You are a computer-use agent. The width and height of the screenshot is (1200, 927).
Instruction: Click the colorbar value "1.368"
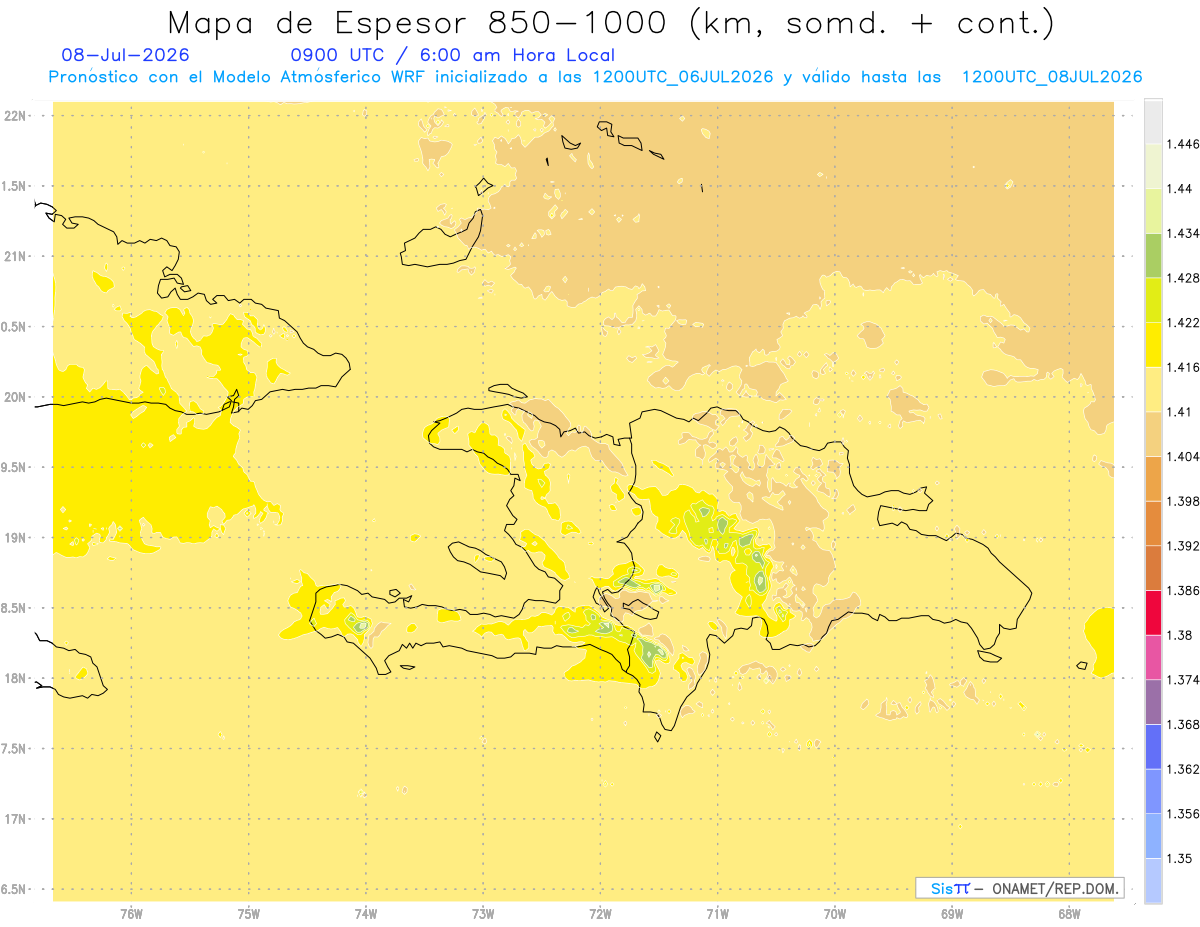(1183, 724)
